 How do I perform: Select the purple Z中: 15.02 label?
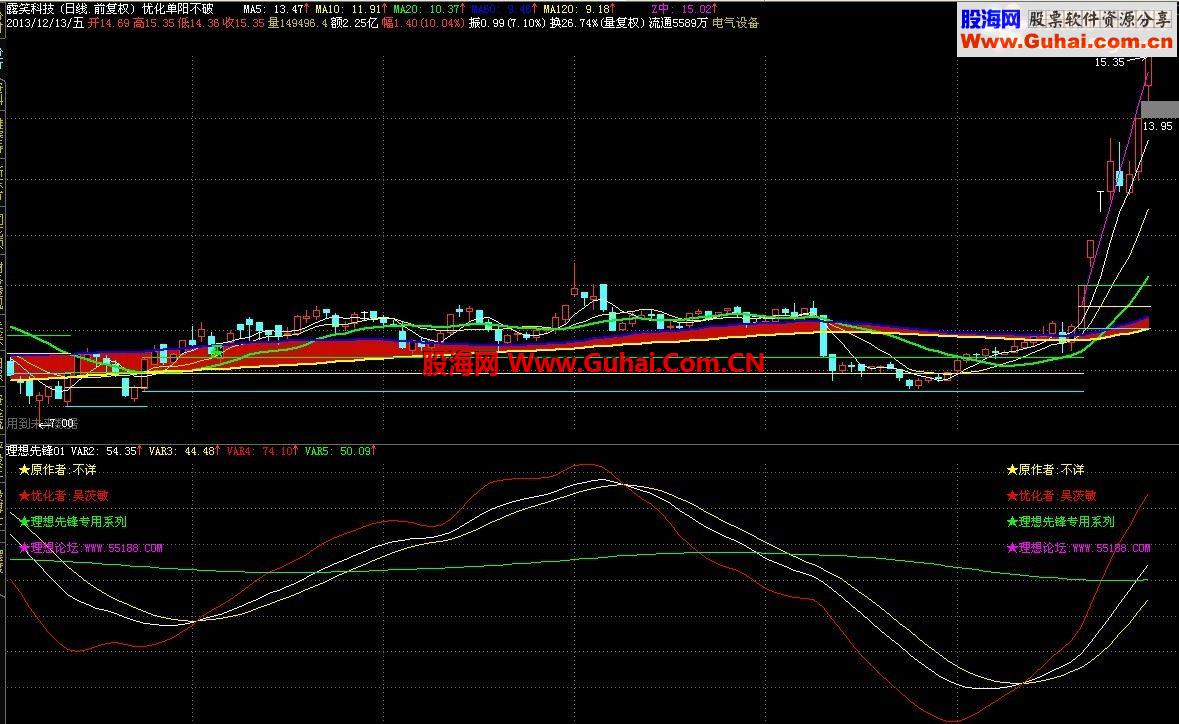(x=682, y=9)
